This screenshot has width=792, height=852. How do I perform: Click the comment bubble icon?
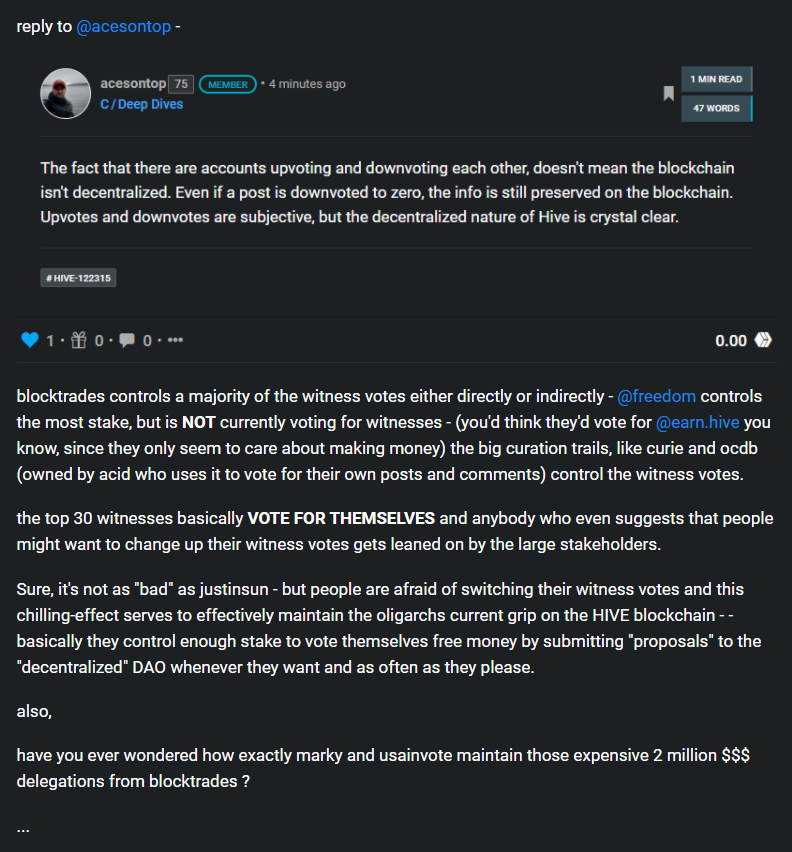127,340
